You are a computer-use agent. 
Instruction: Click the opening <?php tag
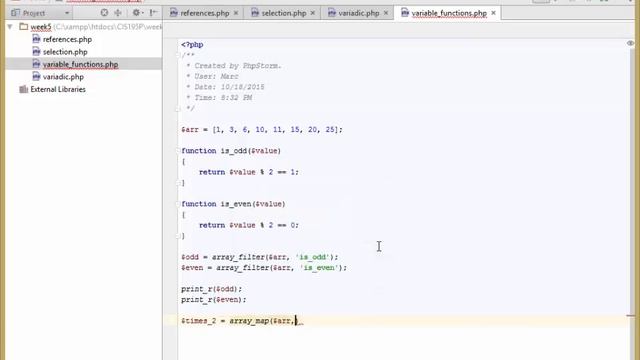point(192,44)
